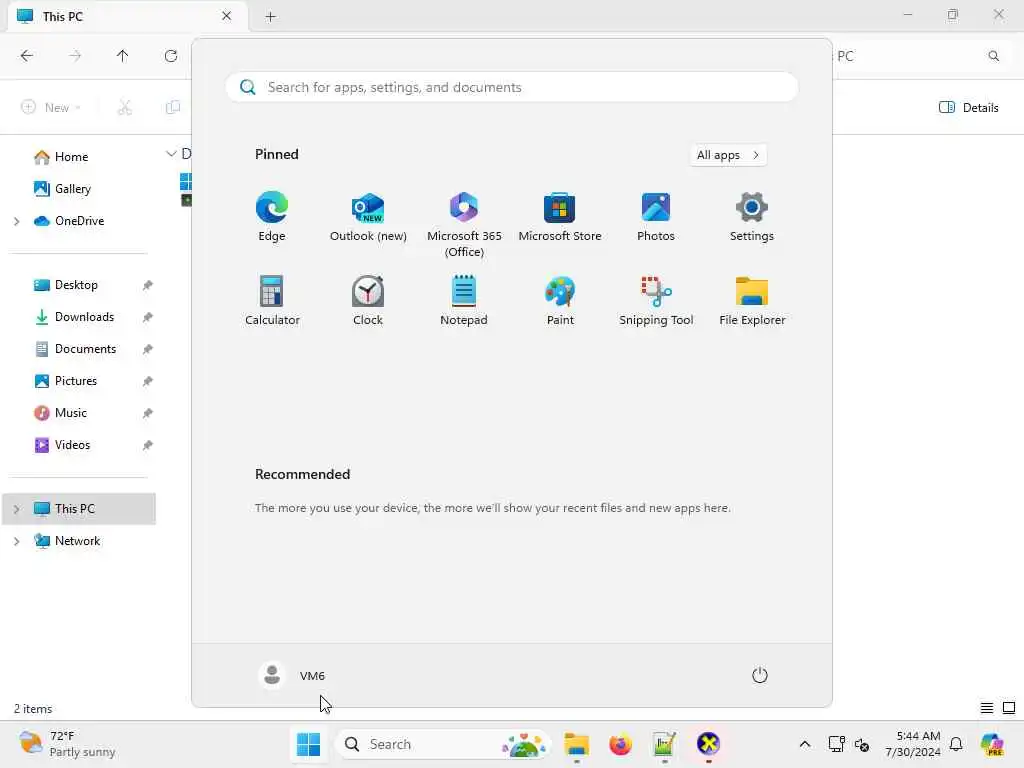
Task: Focus the Start menu search field
Action: coord(512,87)
